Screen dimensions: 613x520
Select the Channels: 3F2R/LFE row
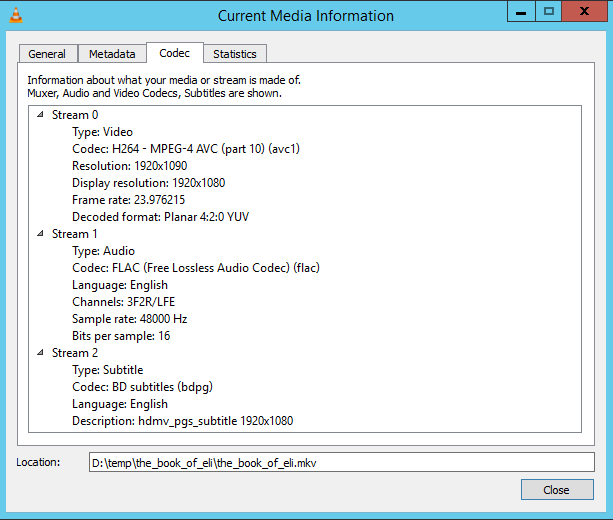pyautogui.click(x=124, y=302)
